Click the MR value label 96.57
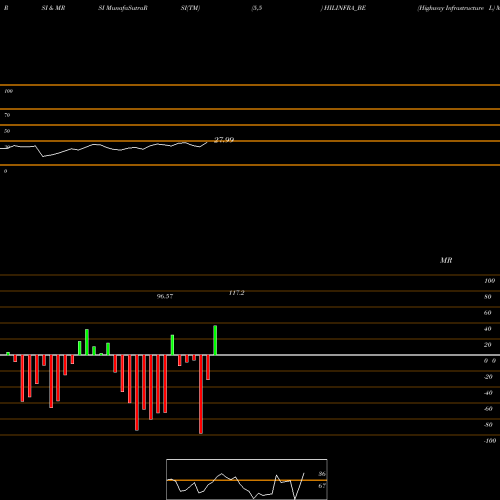The image size is (500, 500). click(x=165, y=296)
